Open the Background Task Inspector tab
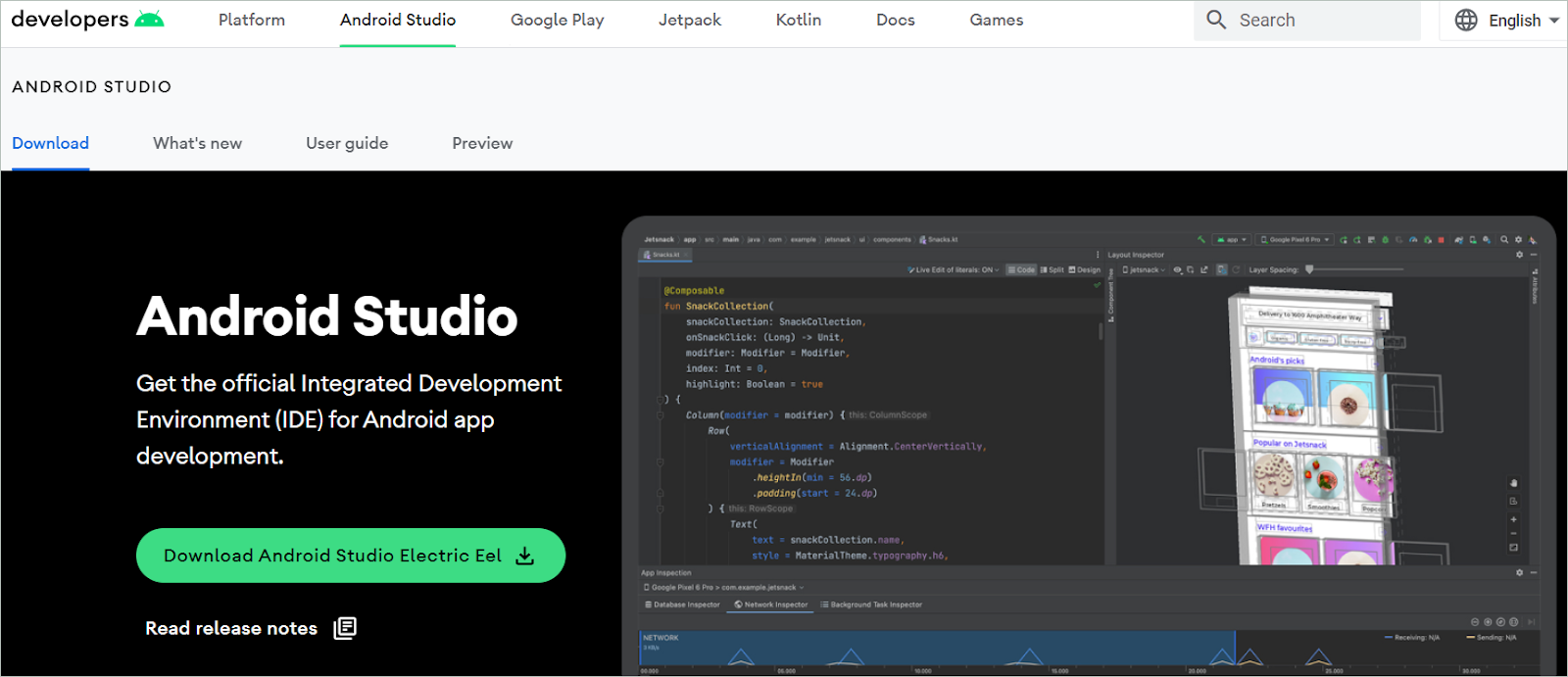The height and width of the screenshot is (677, 1568). [871, 604]
